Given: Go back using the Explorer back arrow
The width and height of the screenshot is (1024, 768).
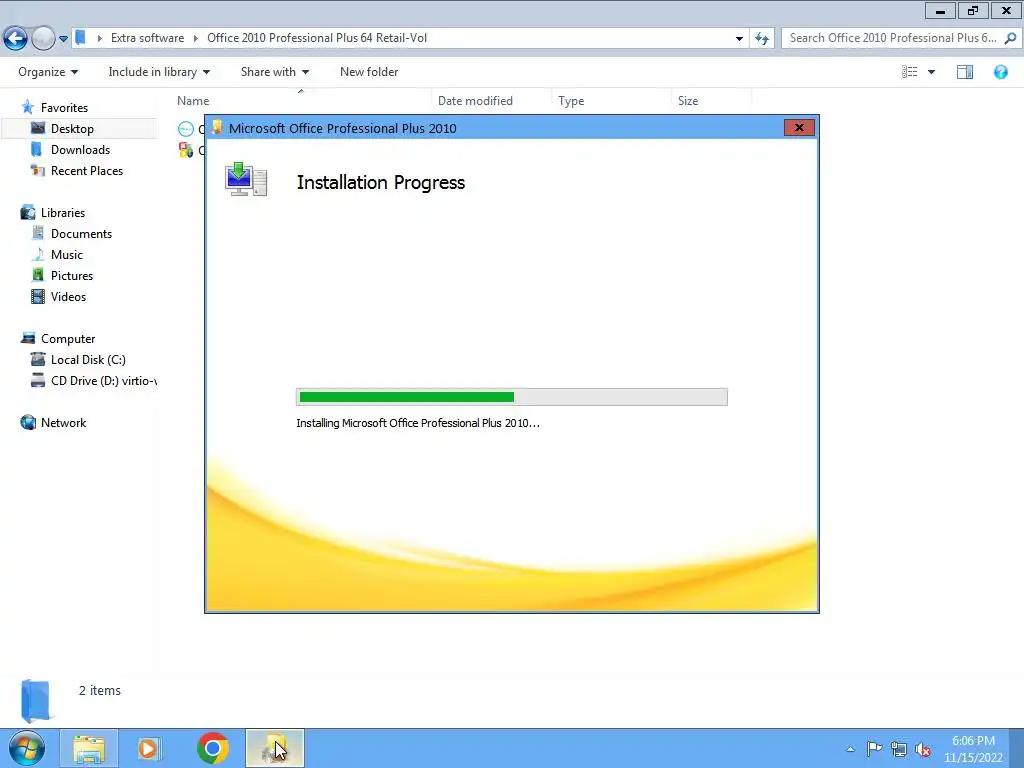Looking at the screenshot, I should click(x=16, y=38).
